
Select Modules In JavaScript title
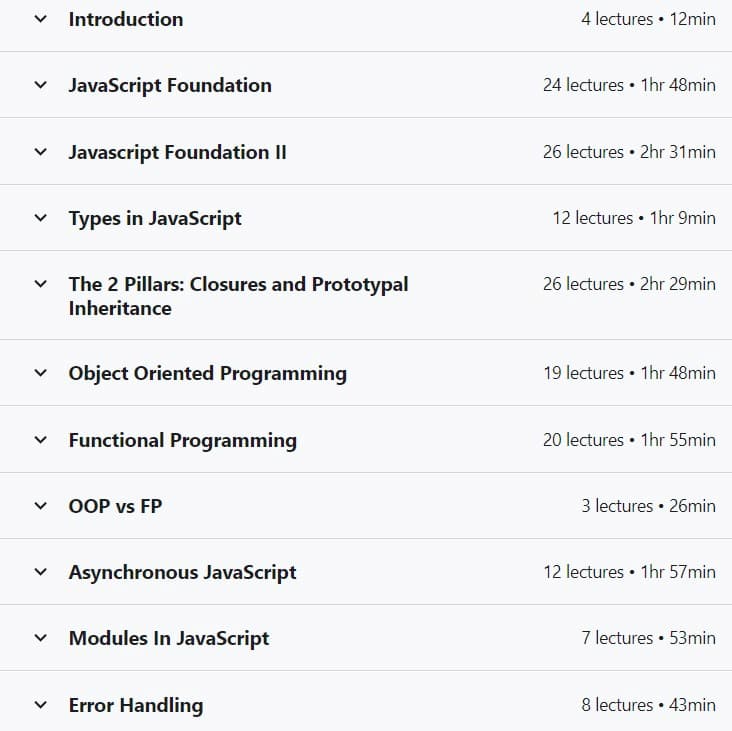pyautogui.click(x=169, y=639)
